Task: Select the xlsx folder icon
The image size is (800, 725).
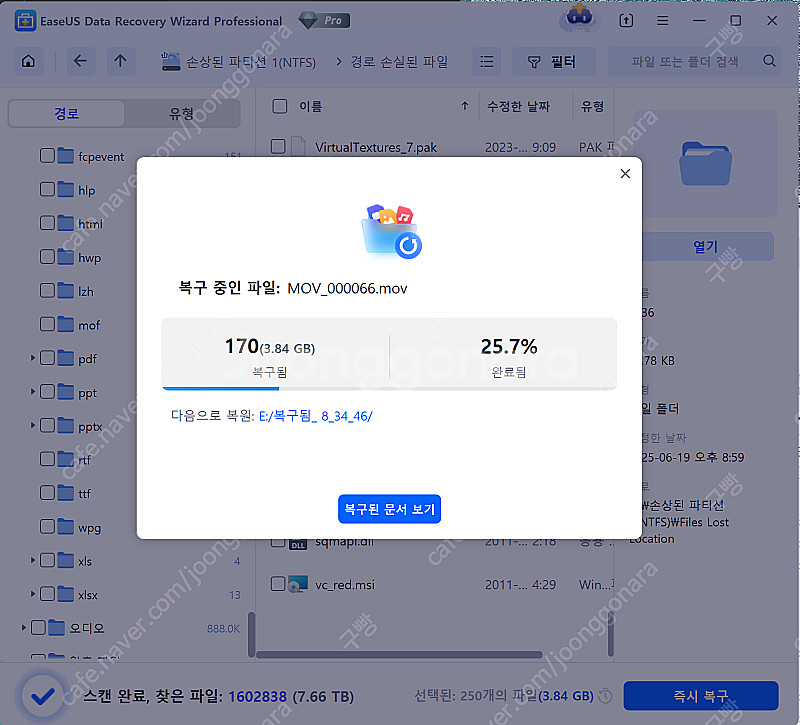Action: 66,593
